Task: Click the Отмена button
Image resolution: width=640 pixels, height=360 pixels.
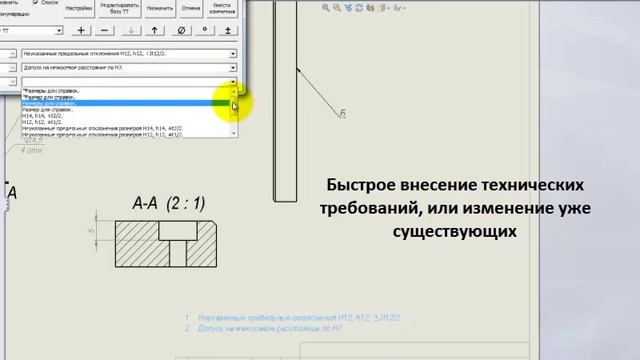Action: pos(191,8)
